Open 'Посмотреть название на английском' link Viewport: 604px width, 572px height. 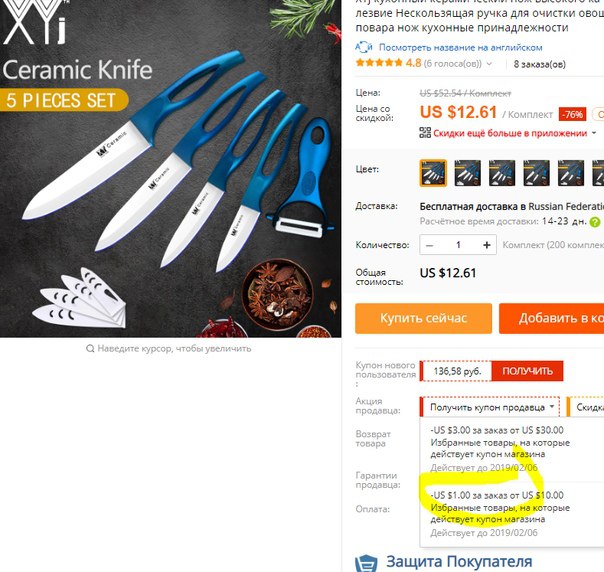point(461,47)
